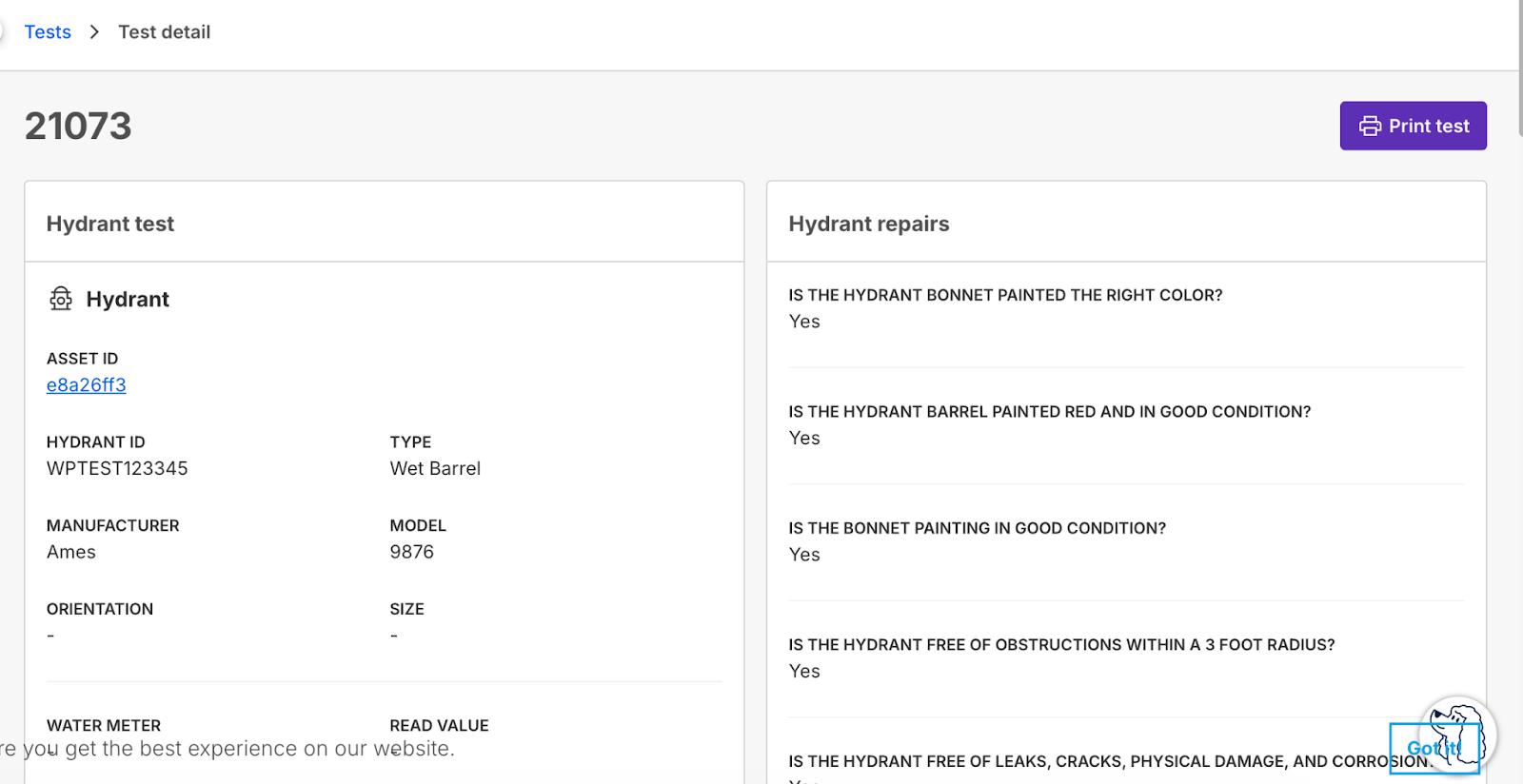Image resolution: width=1523 pixels, height=784 pixels.
Task: Open asset e8a26ff3 link
Action: point(87,385)
